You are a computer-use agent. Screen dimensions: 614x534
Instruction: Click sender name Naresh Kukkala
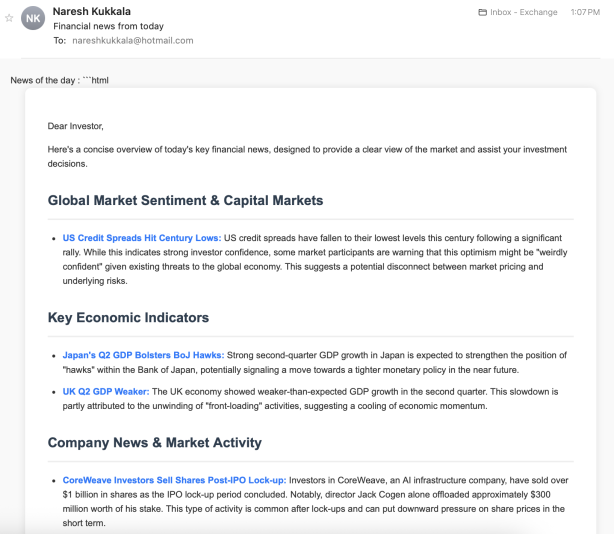[x=90, y=11]
